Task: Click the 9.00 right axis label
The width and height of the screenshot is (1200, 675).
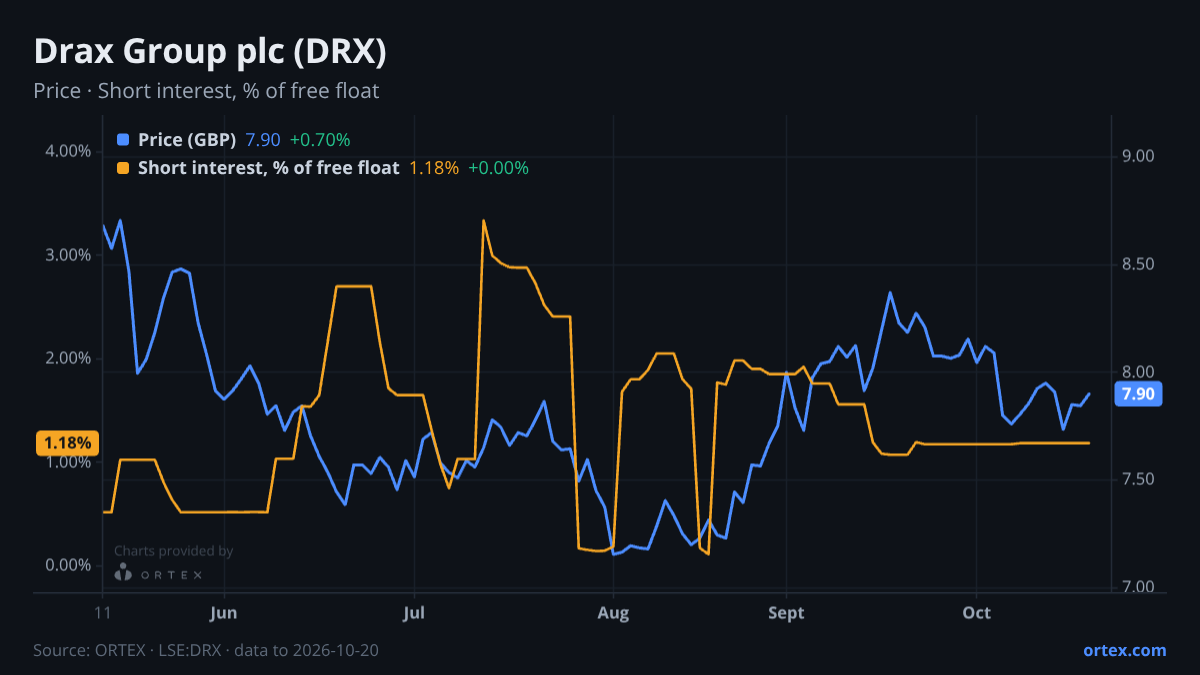Action: (x=1139, y=156)
